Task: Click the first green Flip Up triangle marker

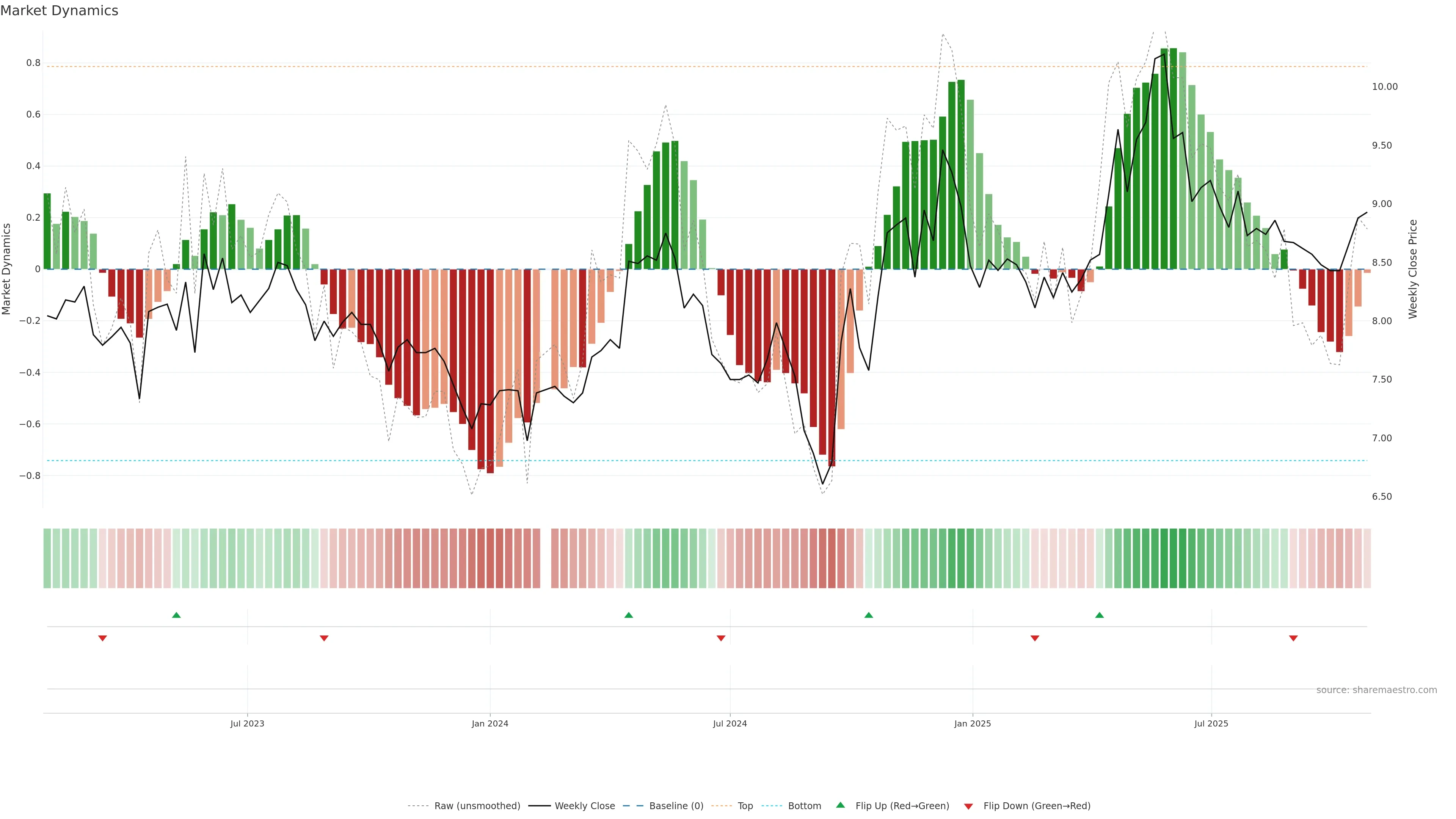Action: (176, 615)
